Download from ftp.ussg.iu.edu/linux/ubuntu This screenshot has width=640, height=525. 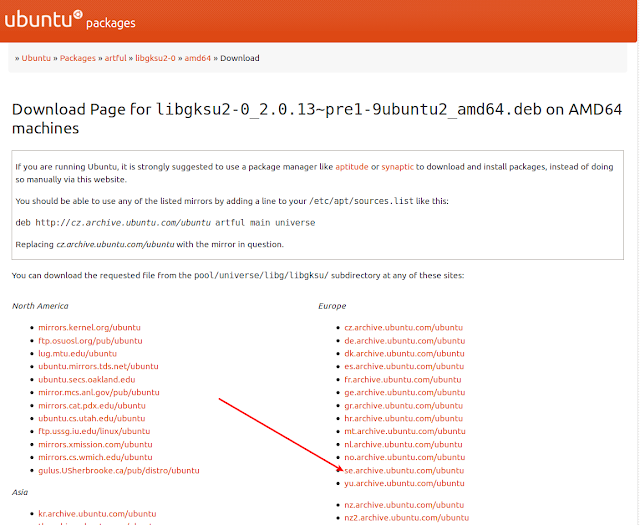pyautogui.click(x=94, y=431)
